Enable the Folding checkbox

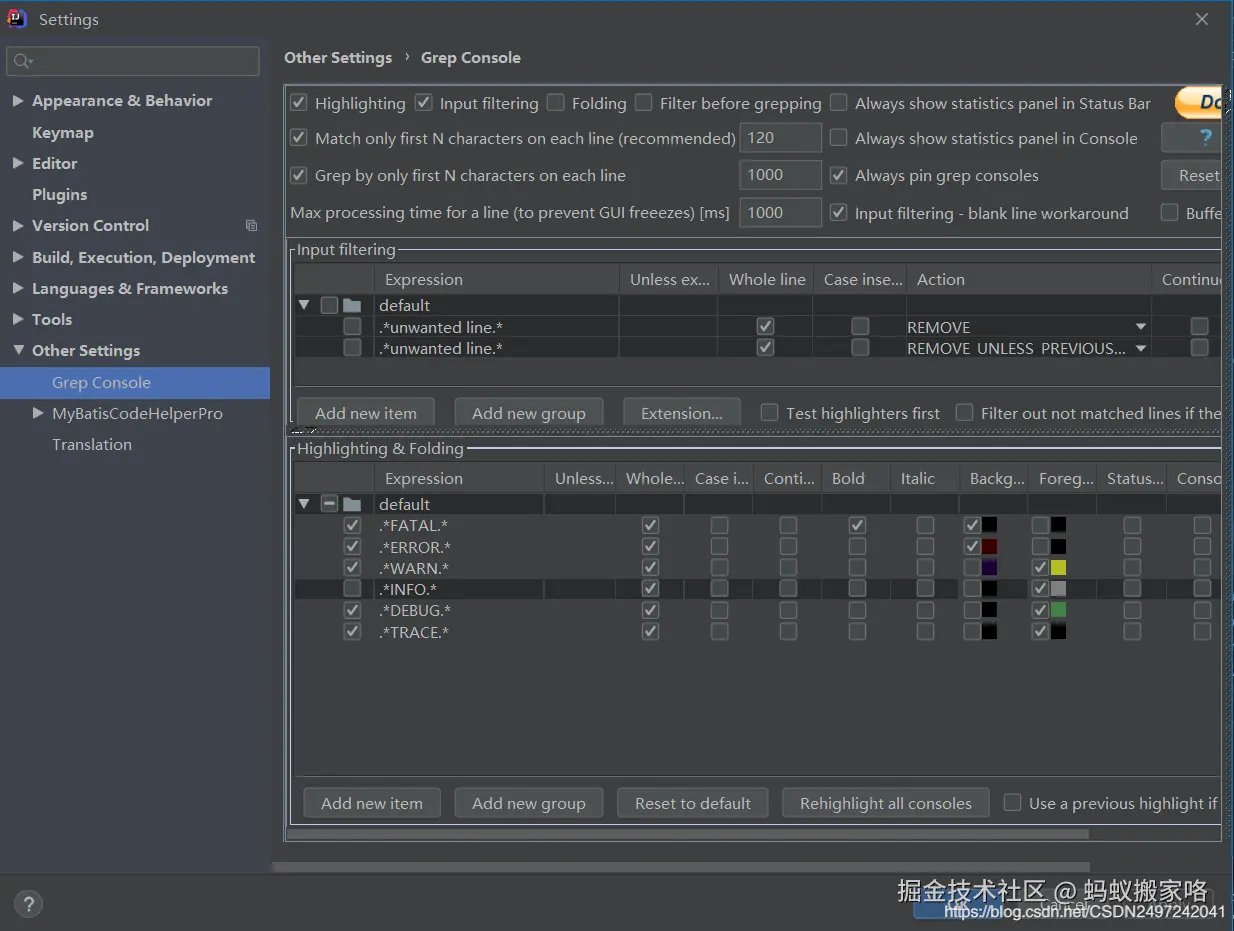[556, 103]
